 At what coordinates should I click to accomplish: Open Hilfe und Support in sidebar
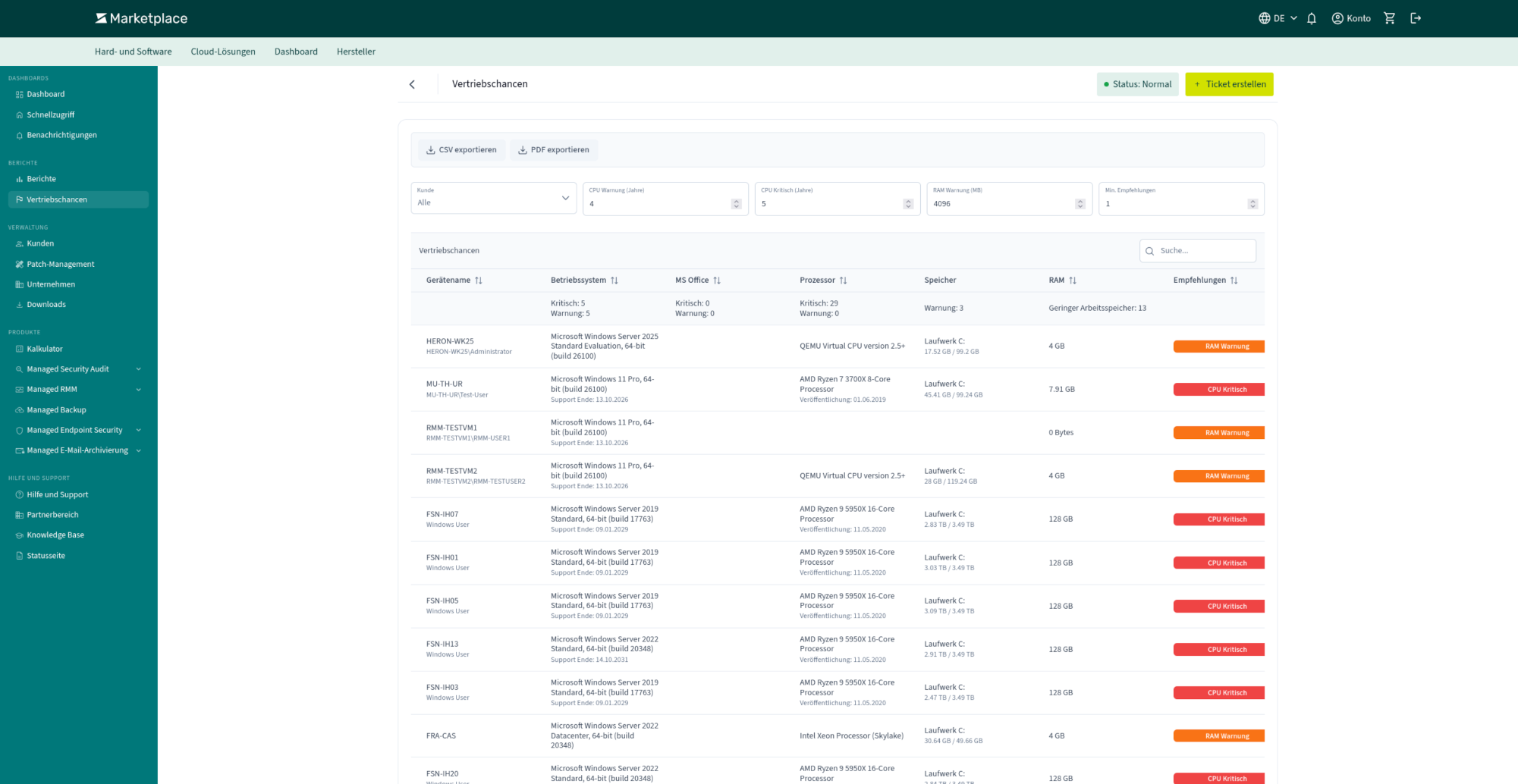coord(78,494)
